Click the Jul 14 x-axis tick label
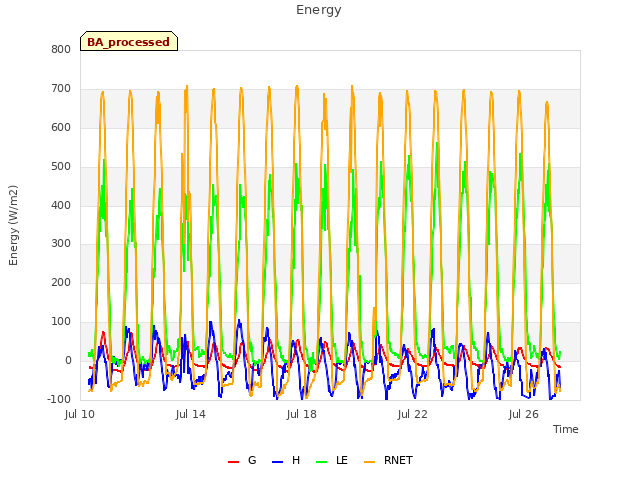The width and height of the screenshot is (640, 480). point(191,415)
